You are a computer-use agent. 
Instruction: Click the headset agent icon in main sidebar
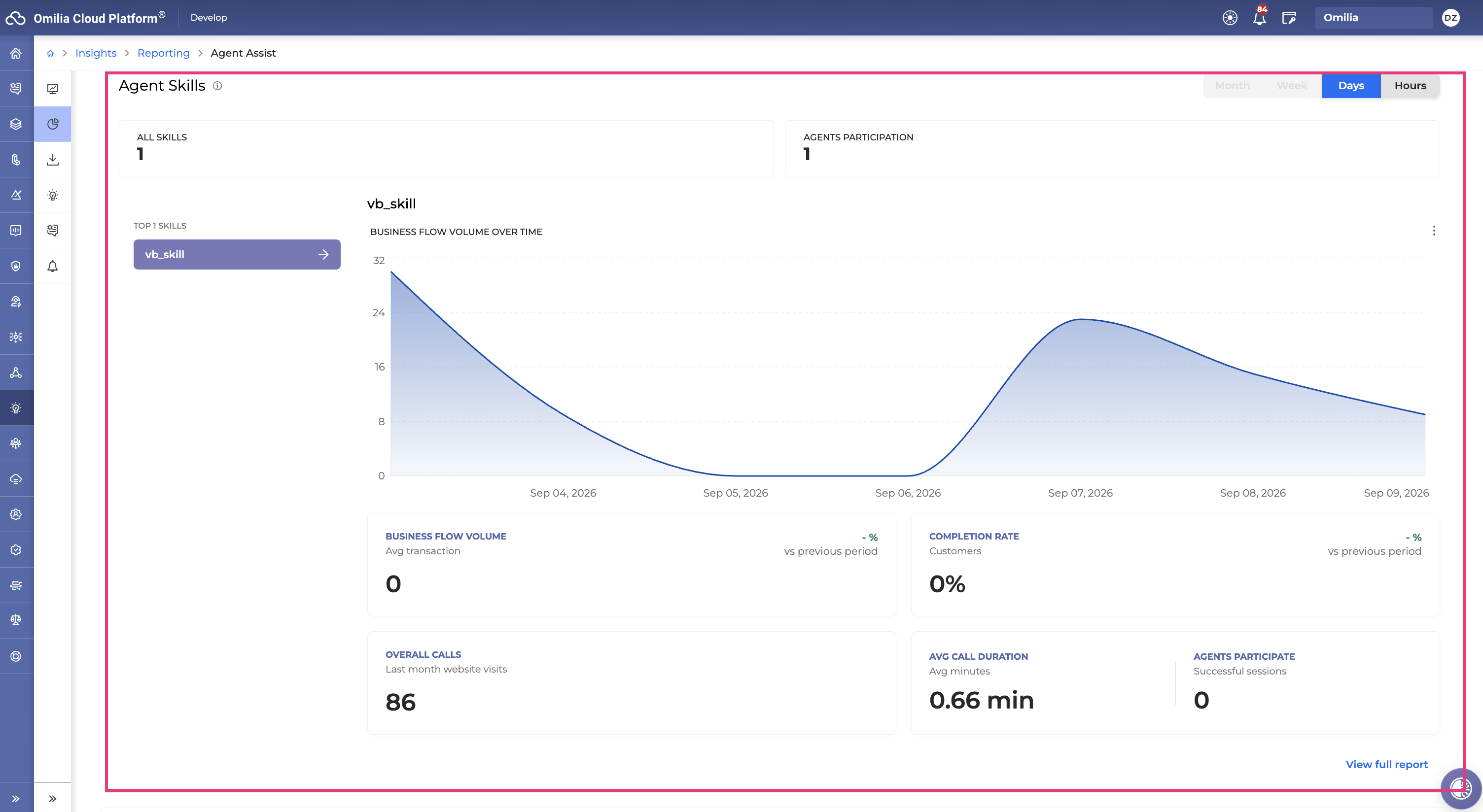coord(16,302)
